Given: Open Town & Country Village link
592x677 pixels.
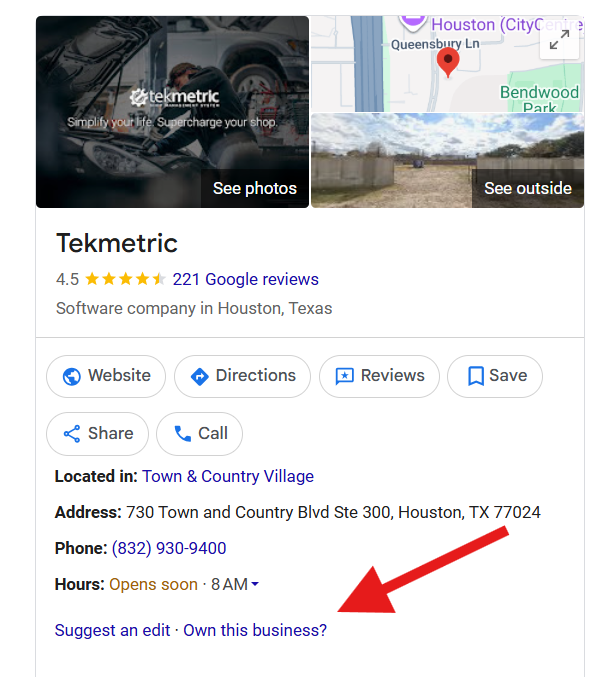Looking at the screenshot, I should coord(228,476).
